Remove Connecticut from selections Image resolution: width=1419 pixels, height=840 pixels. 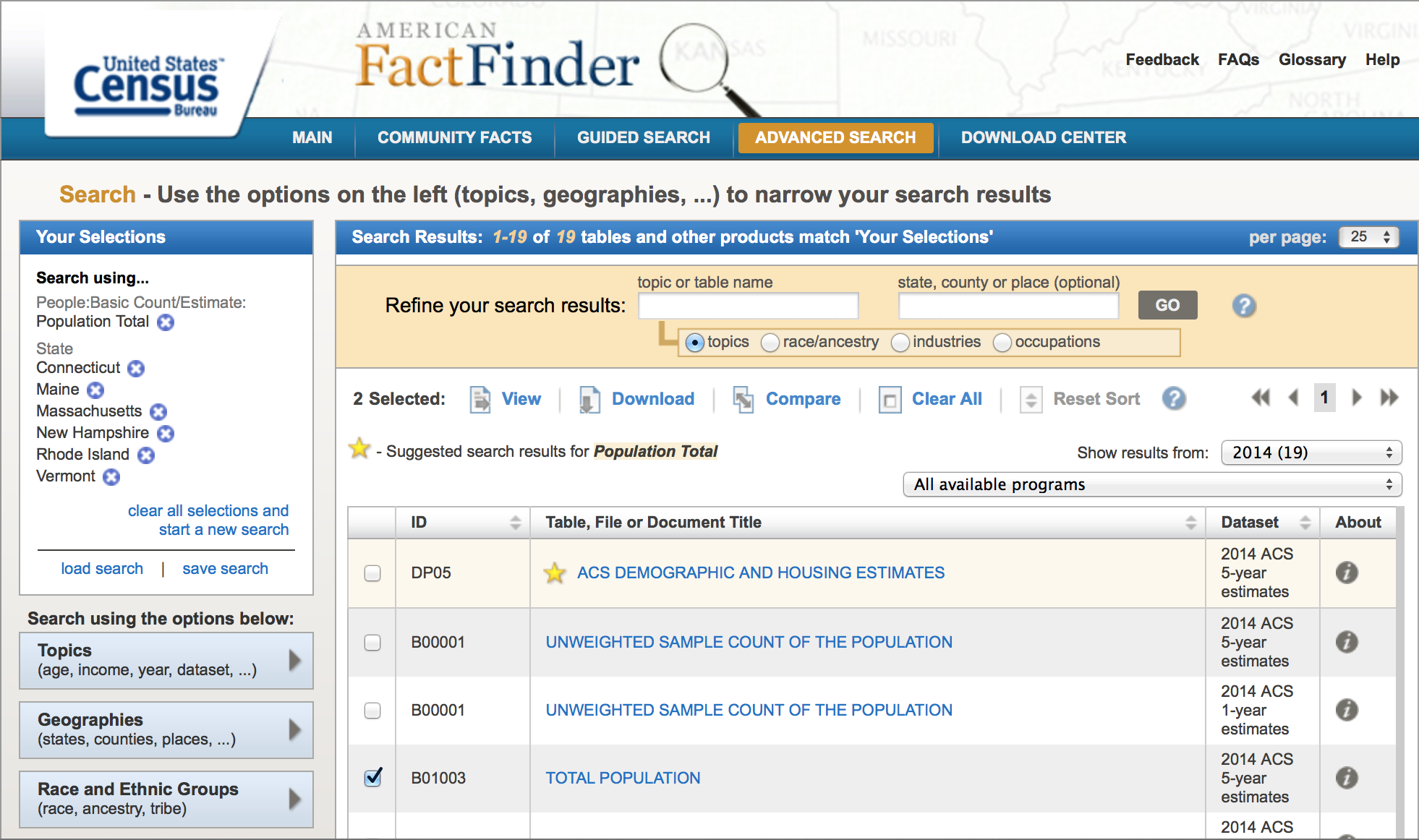click(x=136, y=369)
